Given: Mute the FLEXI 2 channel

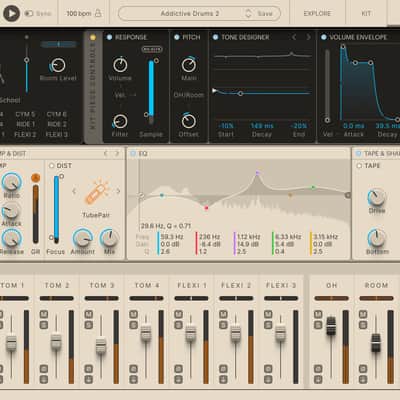Looking at the screenshot, I should (223, 314).
